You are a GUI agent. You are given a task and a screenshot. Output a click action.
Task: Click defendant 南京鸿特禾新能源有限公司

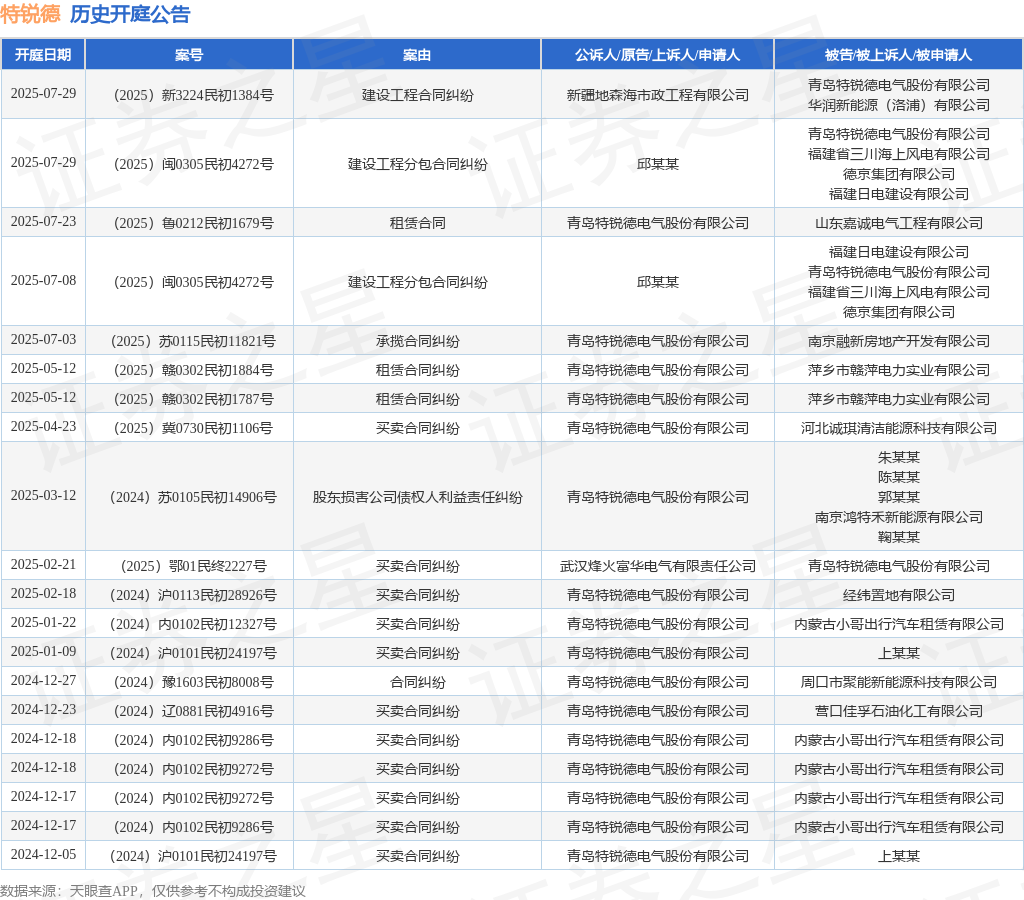coord(899,517)
